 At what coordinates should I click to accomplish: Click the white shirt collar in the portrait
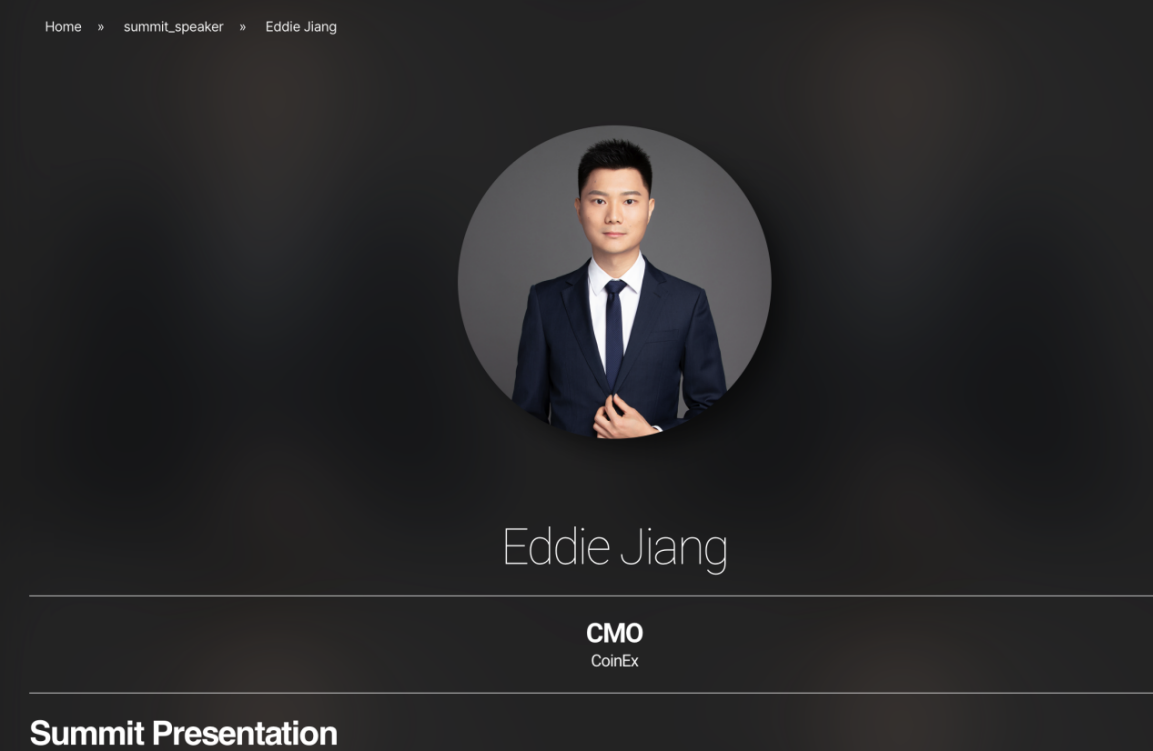(x=616, y=271)
